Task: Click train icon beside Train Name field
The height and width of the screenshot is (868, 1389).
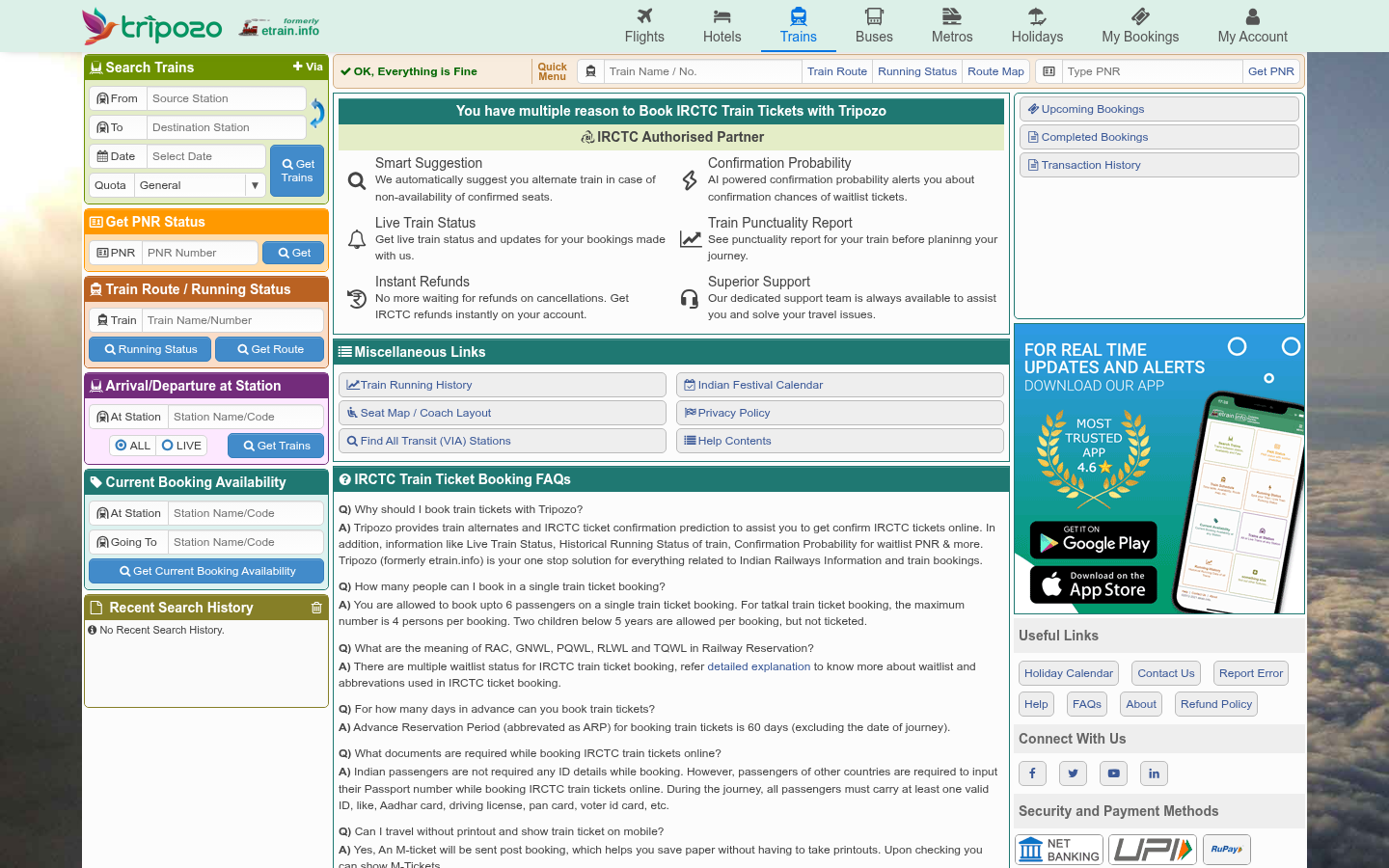Action: click(x=591, y=71)
